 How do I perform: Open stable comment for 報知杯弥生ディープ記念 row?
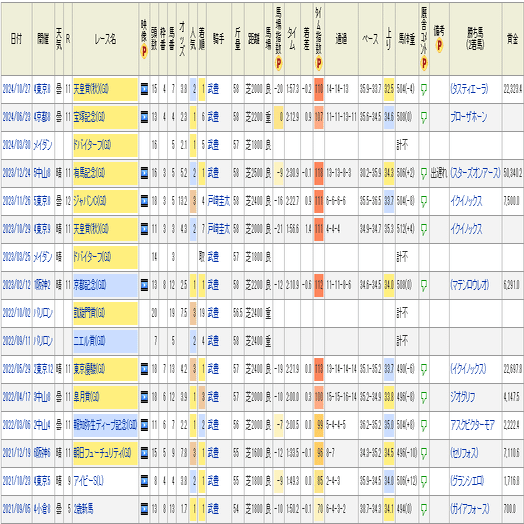tap(424, 426)
